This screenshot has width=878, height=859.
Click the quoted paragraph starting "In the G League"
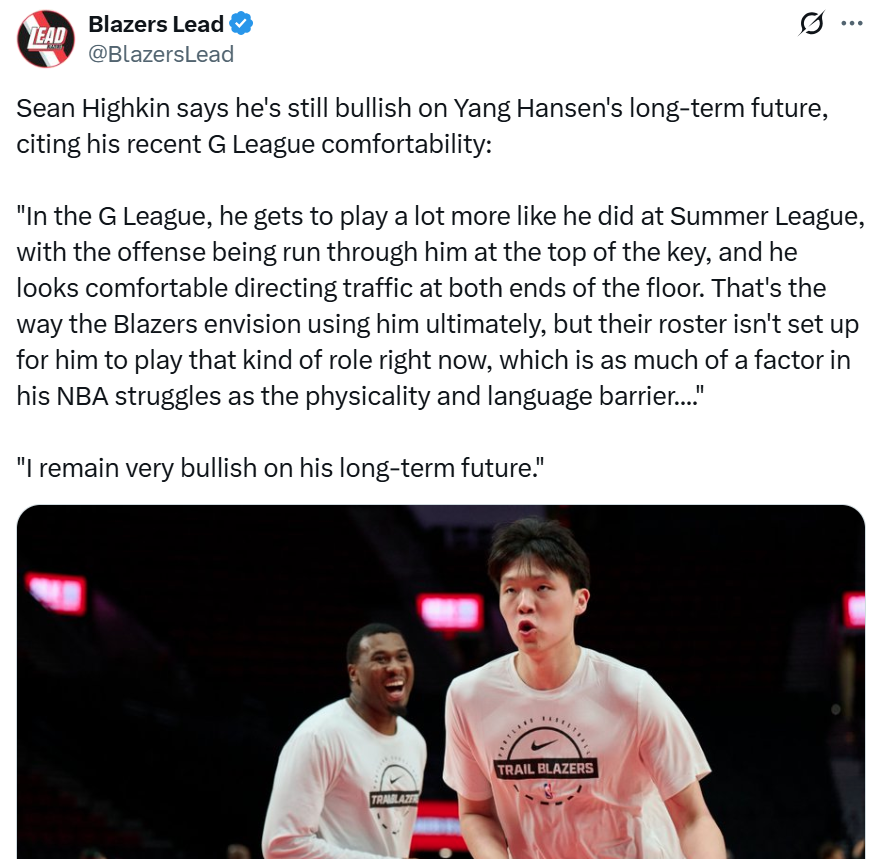[440, 306]
